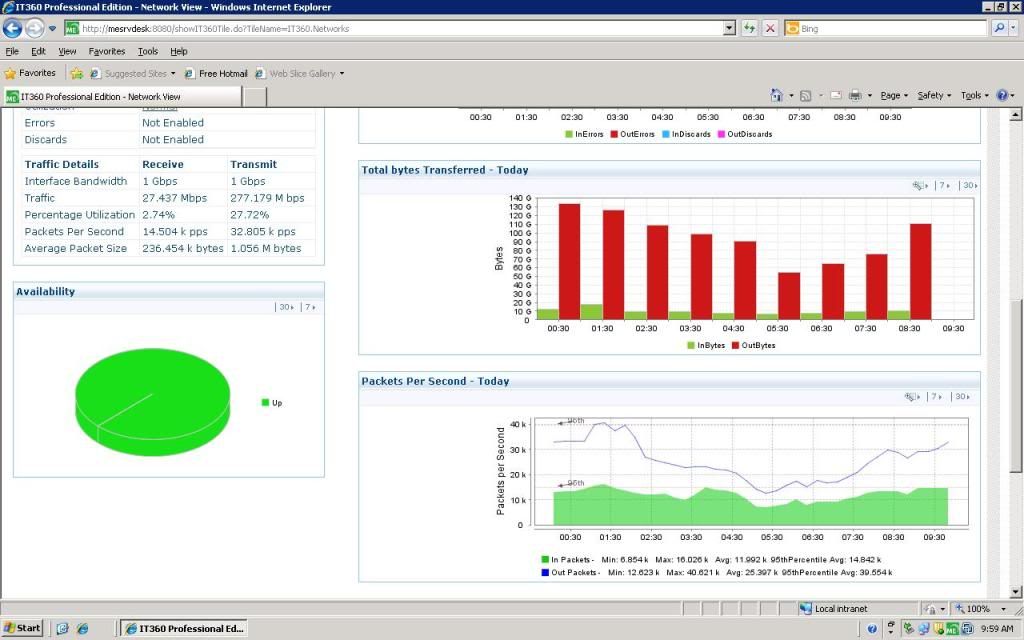
Task: Open the recent pages dropdown arrow
Action: [x=52, y=29]
